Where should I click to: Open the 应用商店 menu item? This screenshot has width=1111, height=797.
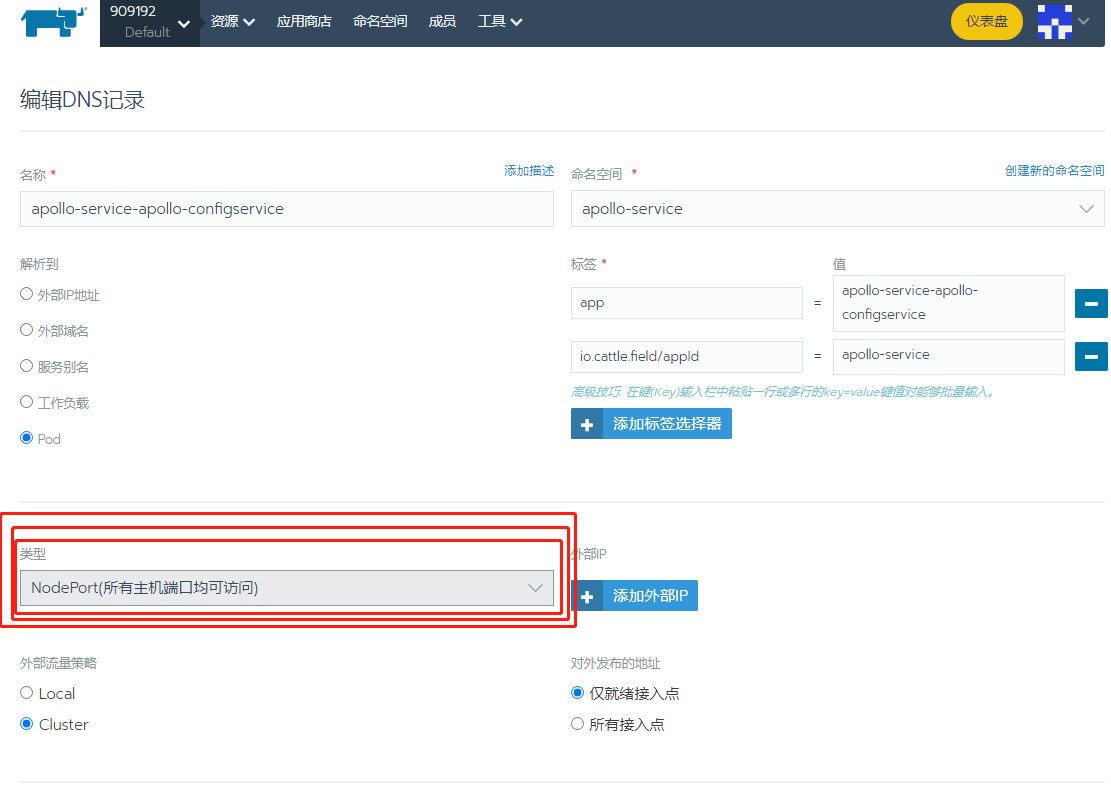pos(304,20)
